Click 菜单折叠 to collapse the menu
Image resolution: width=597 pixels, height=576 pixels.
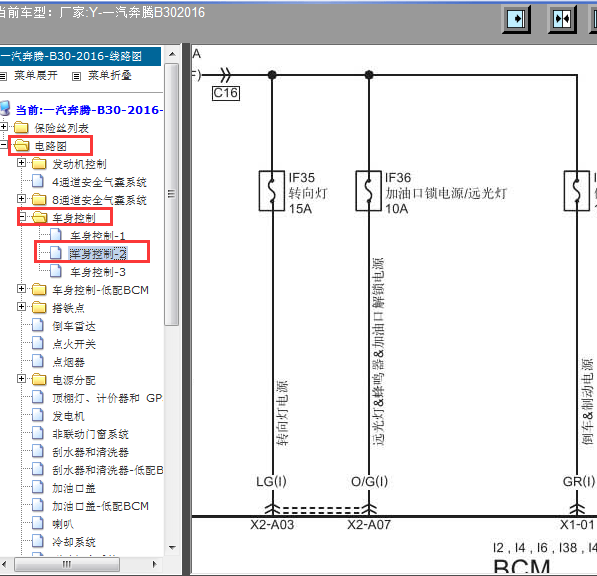[x=110, y=75]
